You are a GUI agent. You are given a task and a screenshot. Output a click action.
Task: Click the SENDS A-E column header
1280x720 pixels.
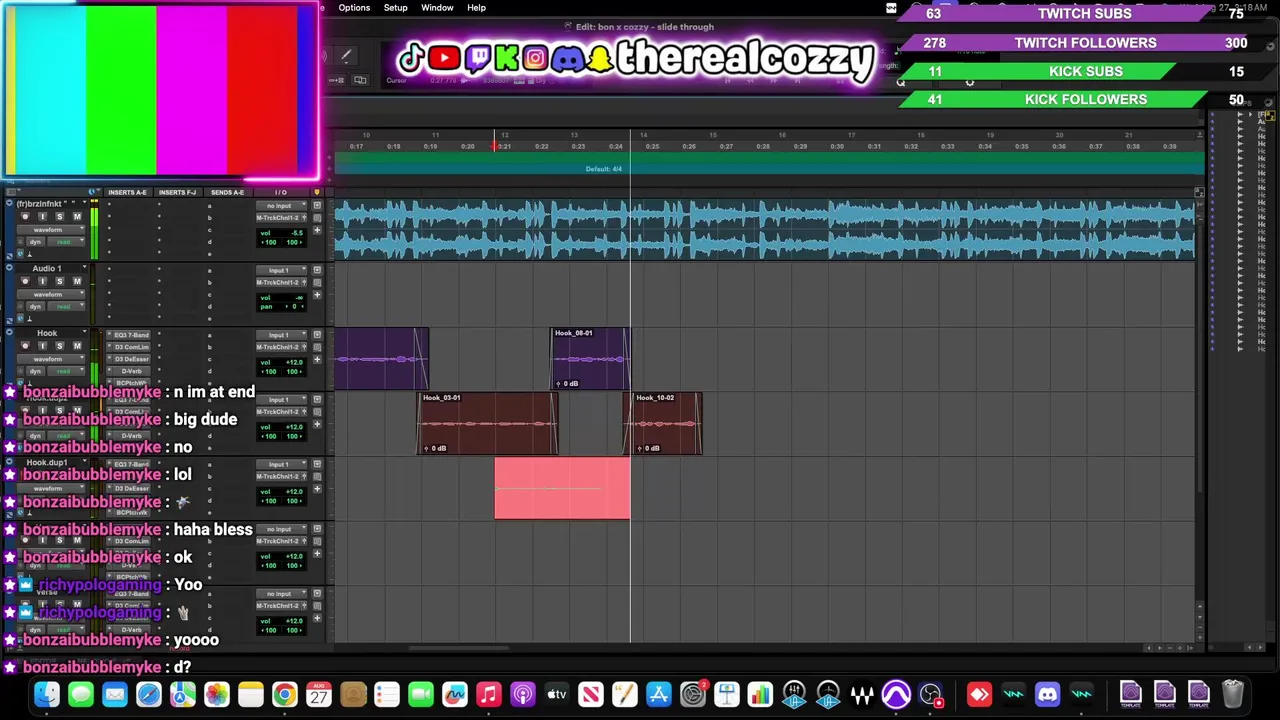[x=227, y=192]
